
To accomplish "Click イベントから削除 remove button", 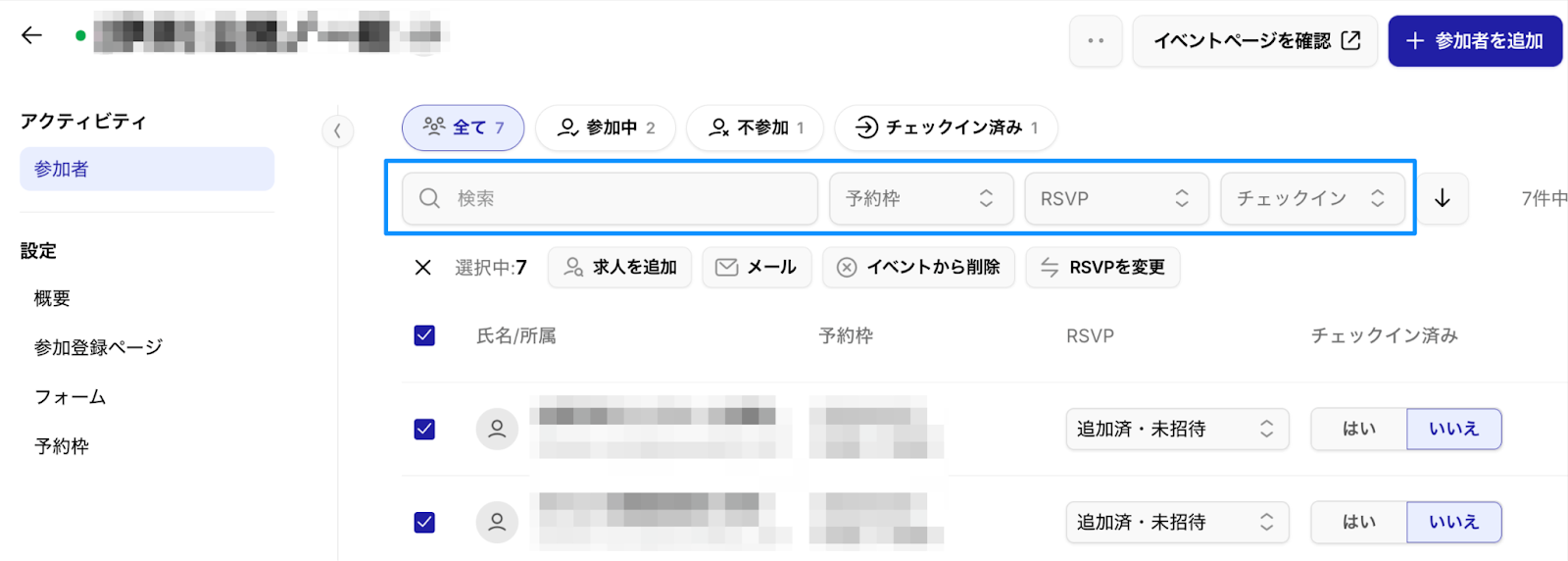I will point(918,268).
